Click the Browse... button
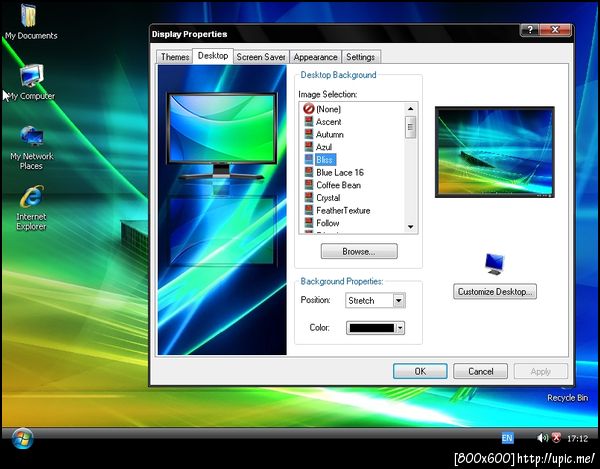Viewport: 600px width, 469px height. [359, 251]
